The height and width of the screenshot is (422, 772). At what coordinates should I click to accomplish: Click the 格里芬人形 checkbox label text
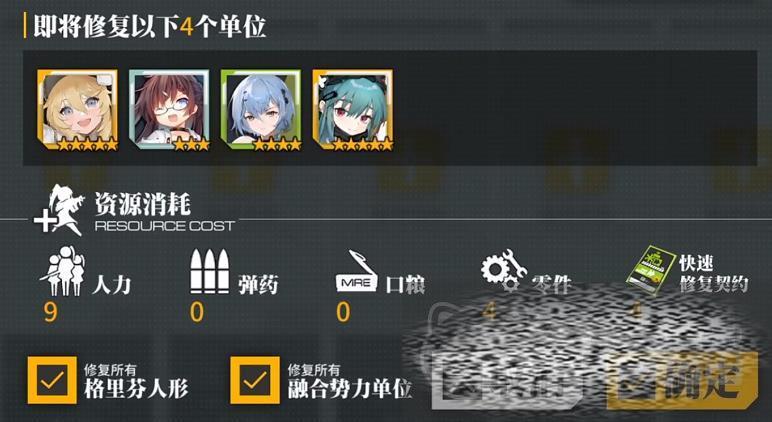pos(136,389)
